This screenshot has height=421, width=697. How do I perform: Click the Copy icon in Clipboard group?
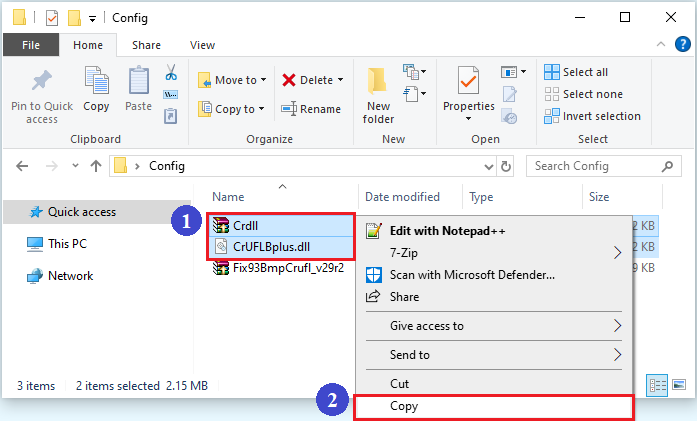97,82
